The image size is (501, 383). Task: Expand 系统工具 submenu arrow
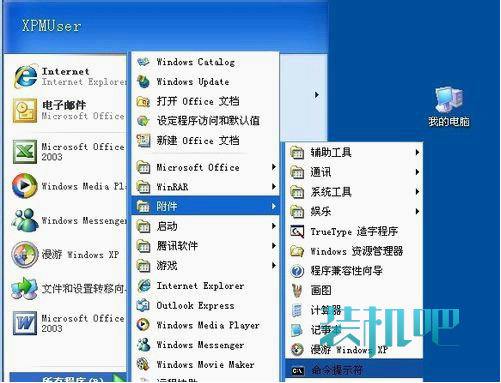pyautogui.click(x=417, y=192)
